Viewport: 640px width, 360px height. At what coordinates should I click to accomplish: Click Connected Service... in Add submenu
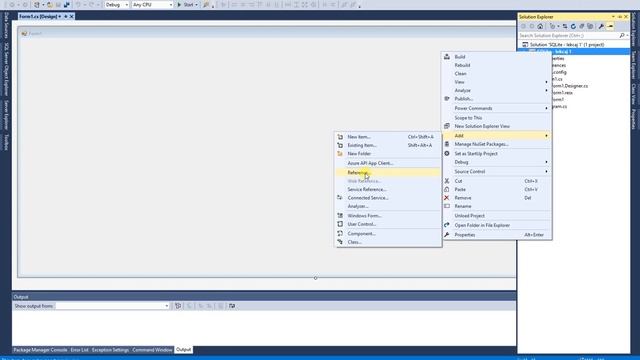[388, 198]
